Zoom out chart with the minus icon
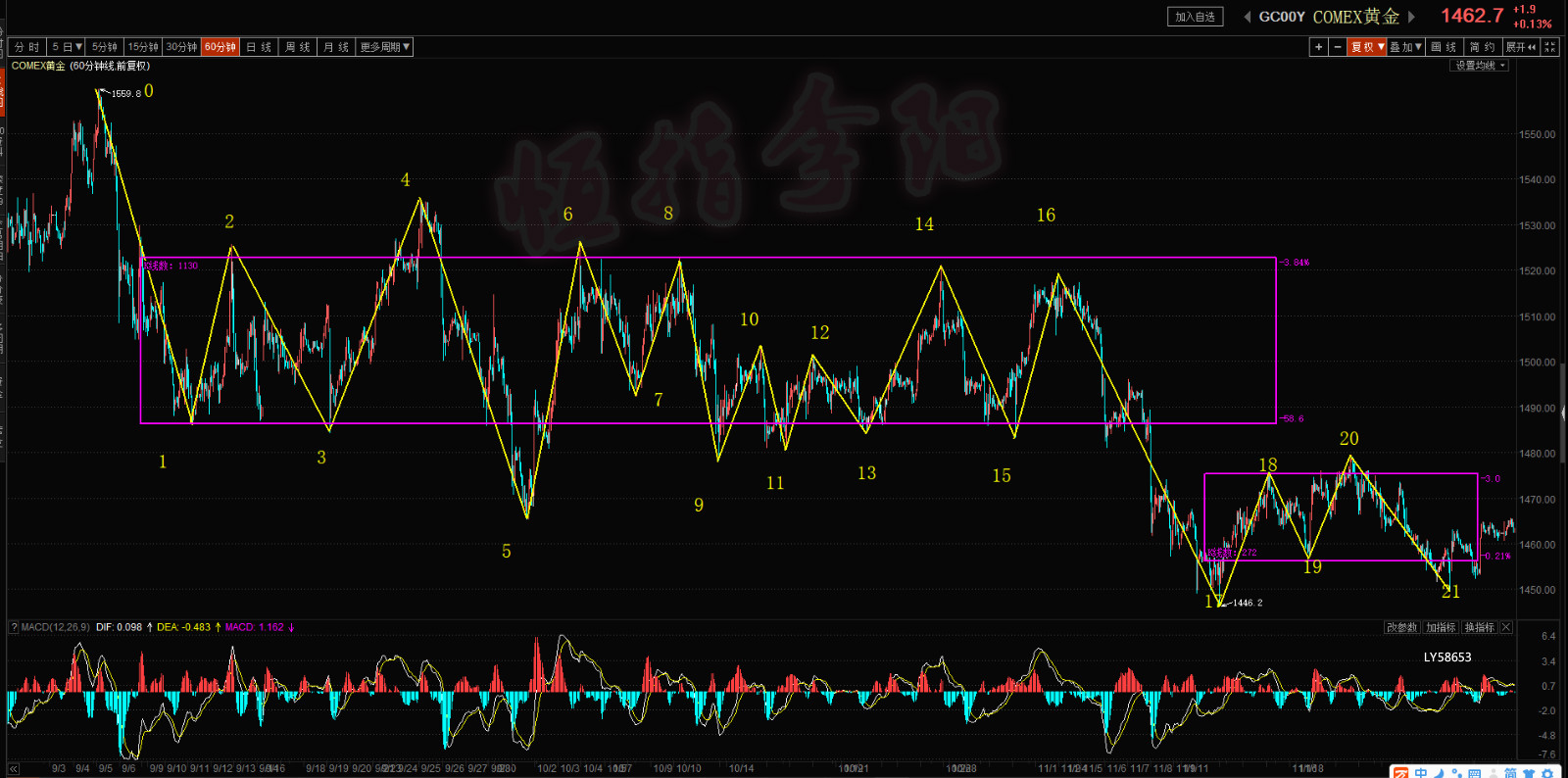Screen dimensions: 1568x778 [x=1338, y=47]
